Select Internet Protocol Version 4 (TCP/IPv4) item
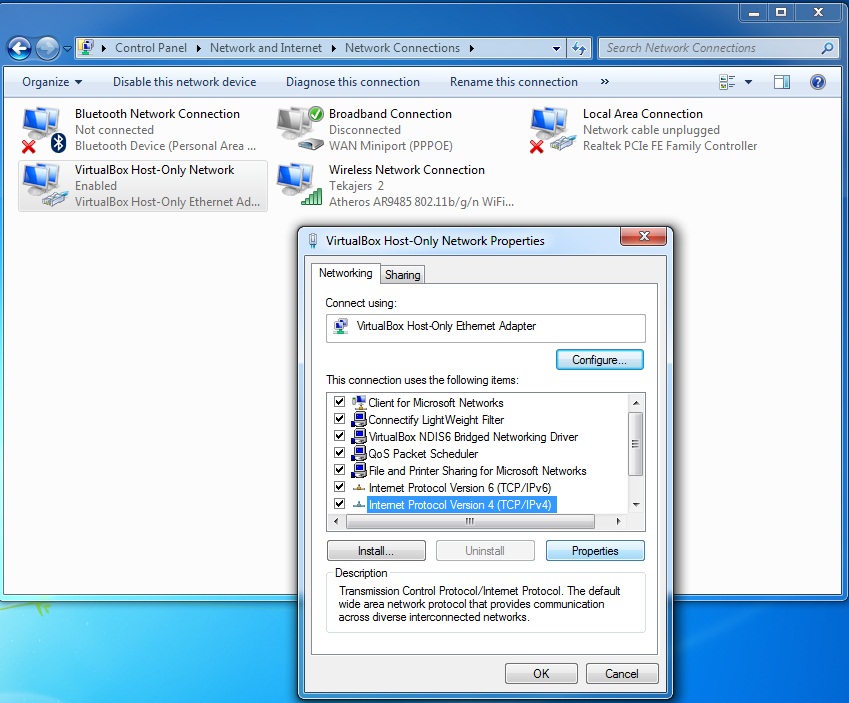The height and width of the screenshot is (703, 849). [x=461, y=505]
